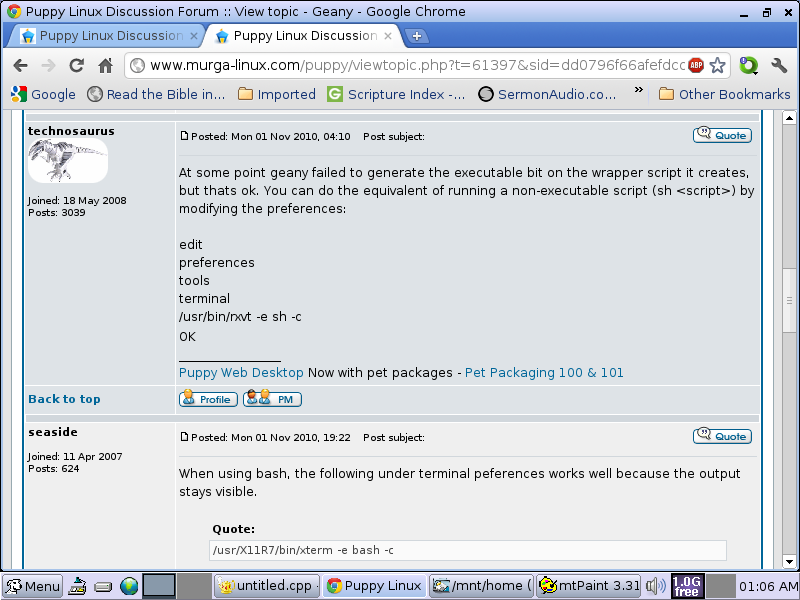
Task: Click post icon beside 19:22 posted date
Action: pos(184,437)
